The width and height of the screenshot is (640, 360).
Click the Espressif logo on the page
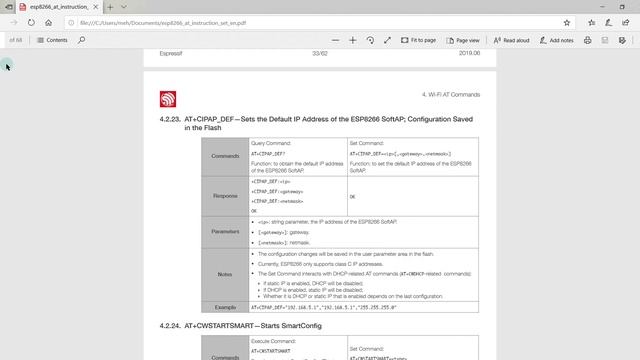tap(168, 99)
